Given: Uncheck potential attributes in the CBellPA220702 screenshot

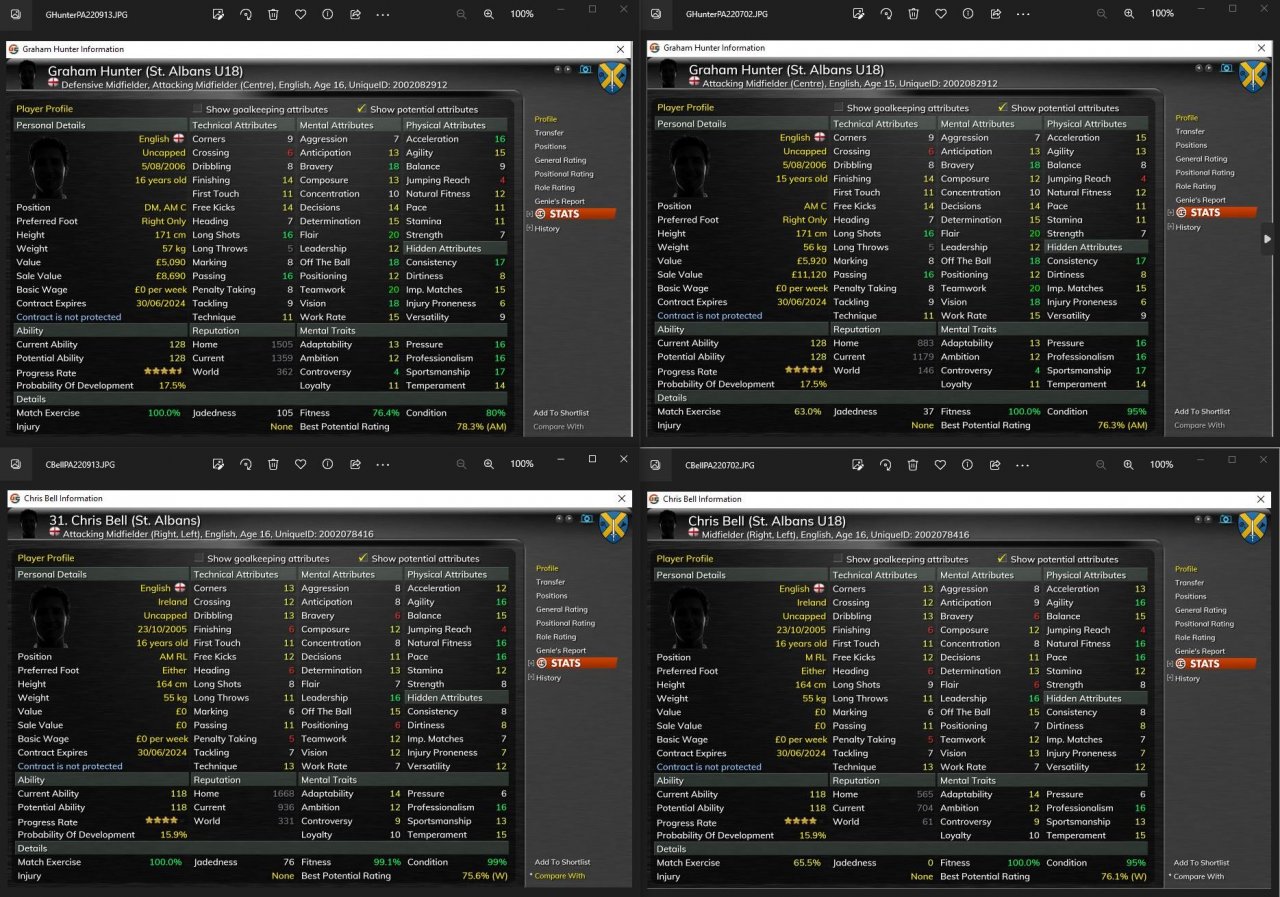Looking at the screenshot, I should [1002, 559].
